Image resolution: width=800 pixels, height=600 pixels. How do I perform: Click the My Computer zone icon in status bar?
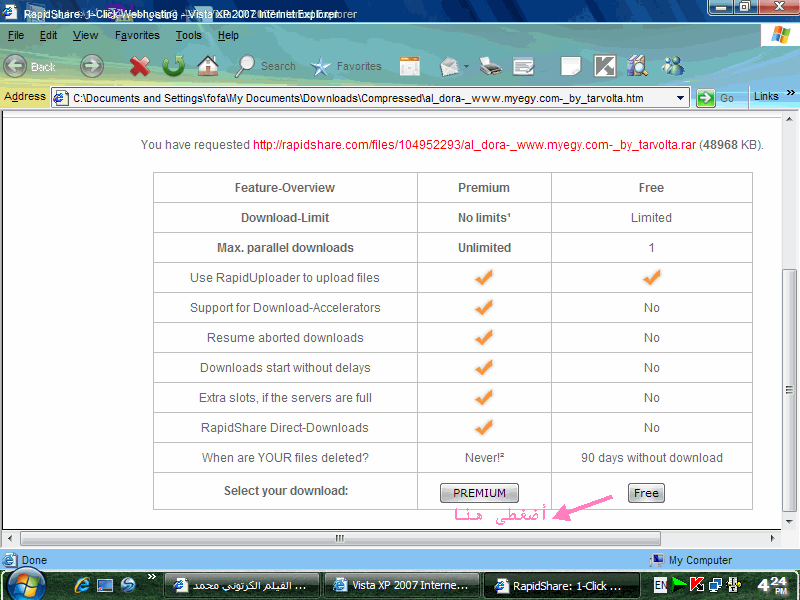tap(657, 560)
